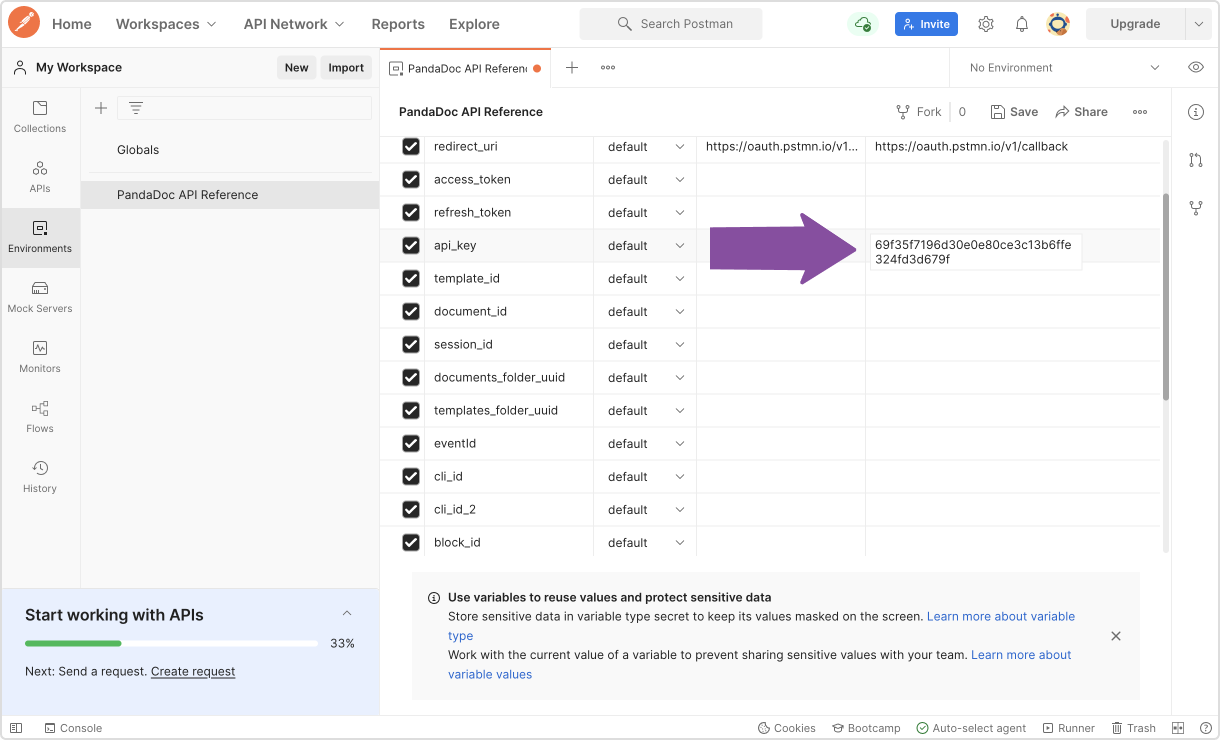Uncheck the session_id variable checkbox

coord(410,344)
